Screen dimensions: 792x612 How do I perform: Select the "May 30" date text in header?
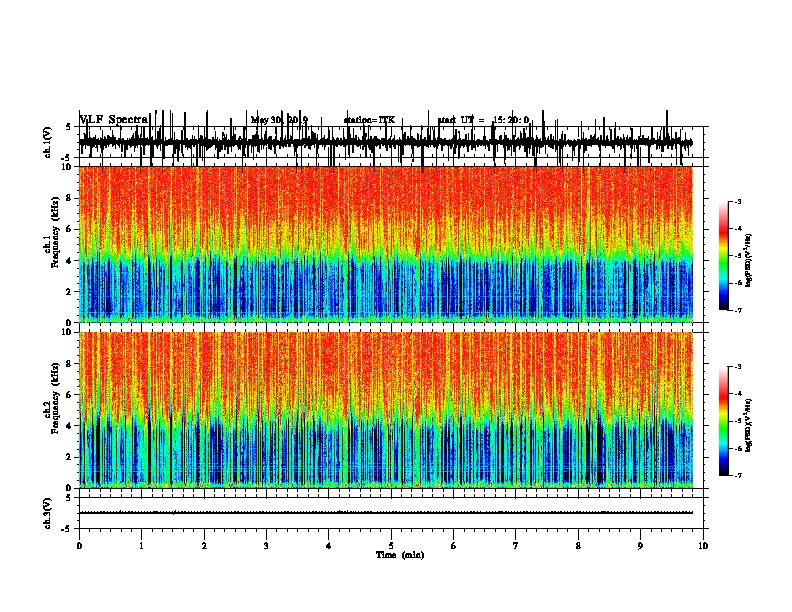pos(268,120)
